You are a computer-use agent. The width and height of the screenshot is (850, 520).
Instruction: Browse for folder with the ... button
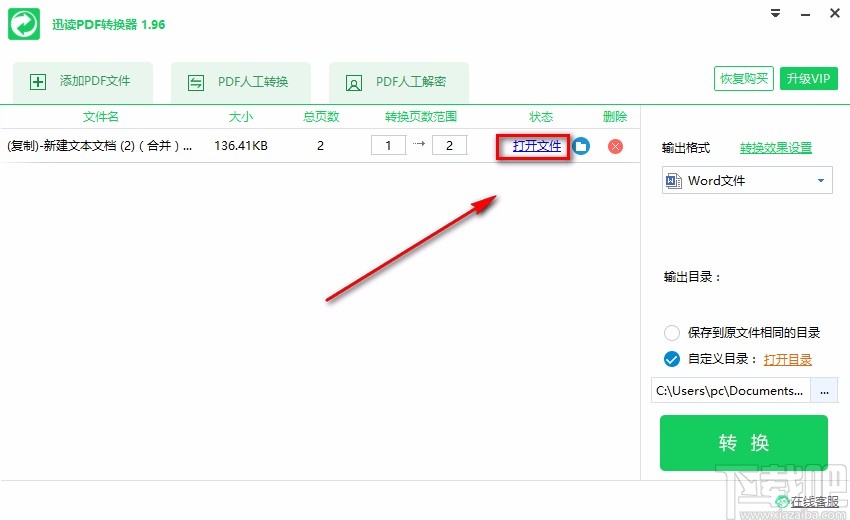(x=825, y=391)
